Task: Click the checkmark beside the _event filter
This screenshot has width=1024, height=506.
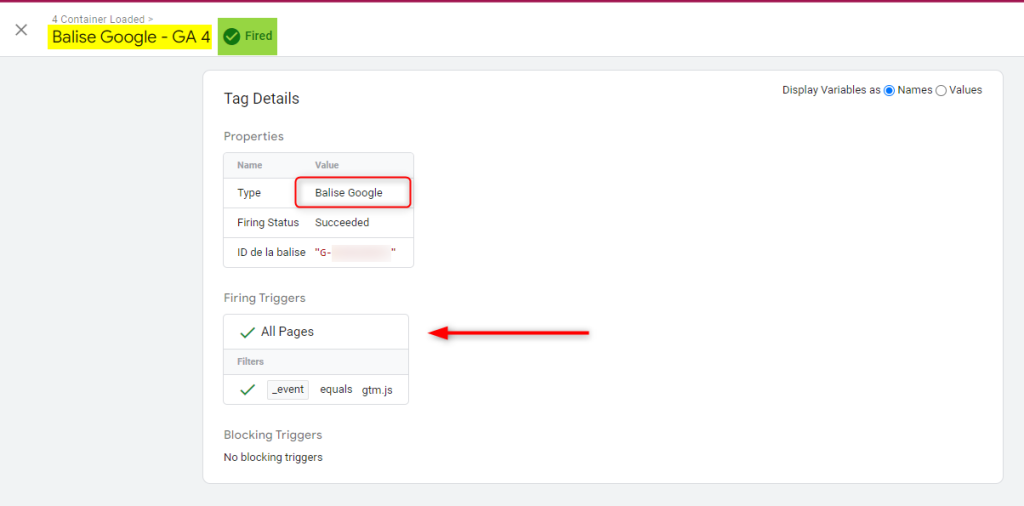Action: pos(247,390)
